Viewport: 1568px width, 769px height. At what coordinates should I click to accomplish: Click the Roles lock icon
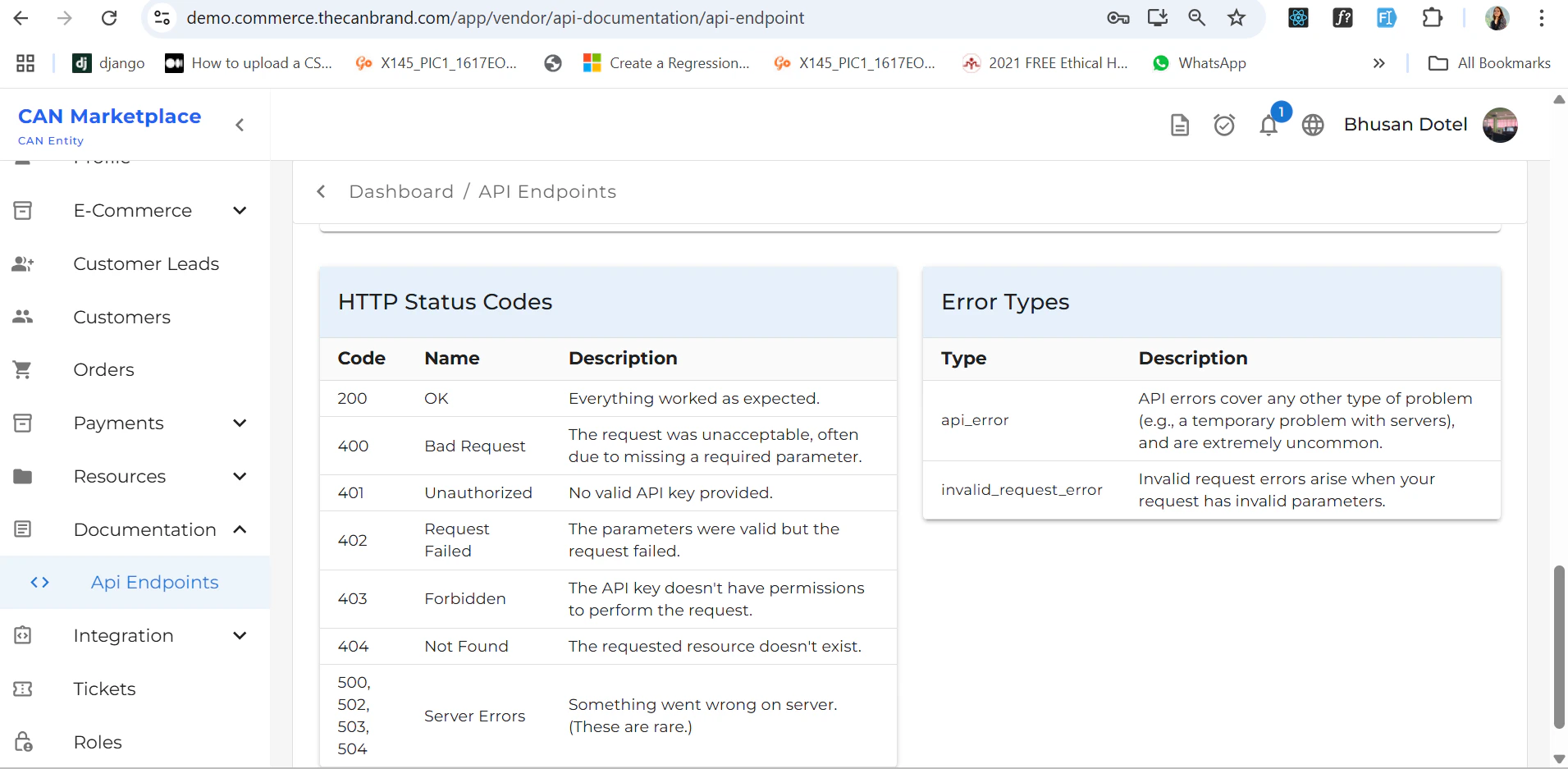23,742
